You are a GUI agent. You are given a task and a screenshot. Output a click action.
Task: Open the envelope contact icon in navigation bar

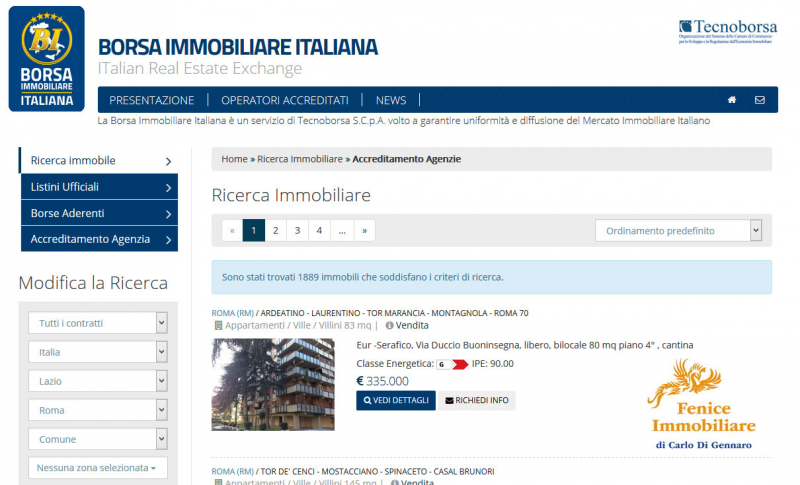tap(760, 100)
